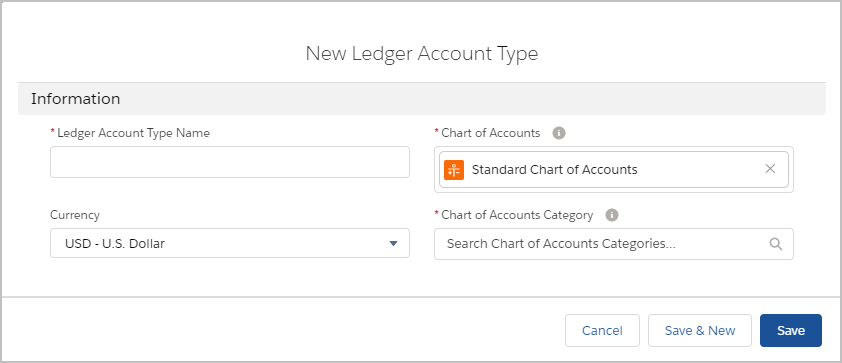Click the Ledger Account Type Name field
This screenshot has height=363, width=842.
tap(230, 162)
